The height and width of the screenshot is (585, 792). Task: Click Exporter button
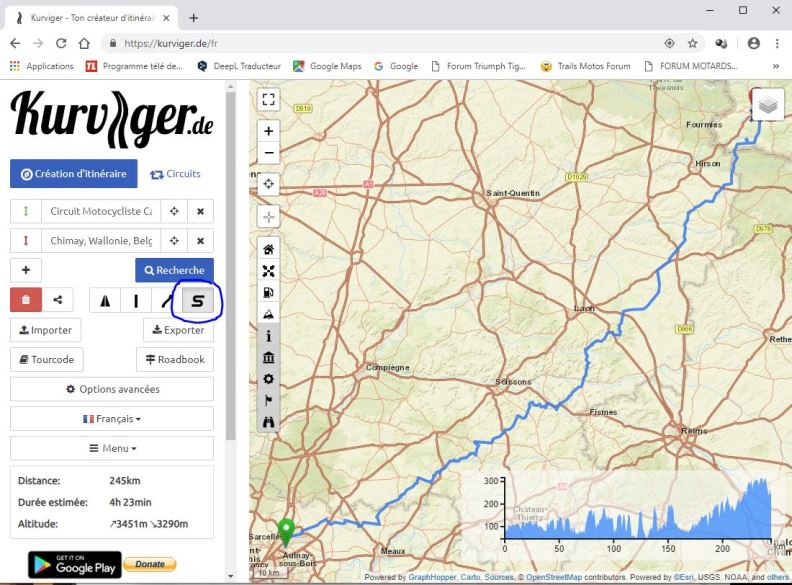(178, 330)
